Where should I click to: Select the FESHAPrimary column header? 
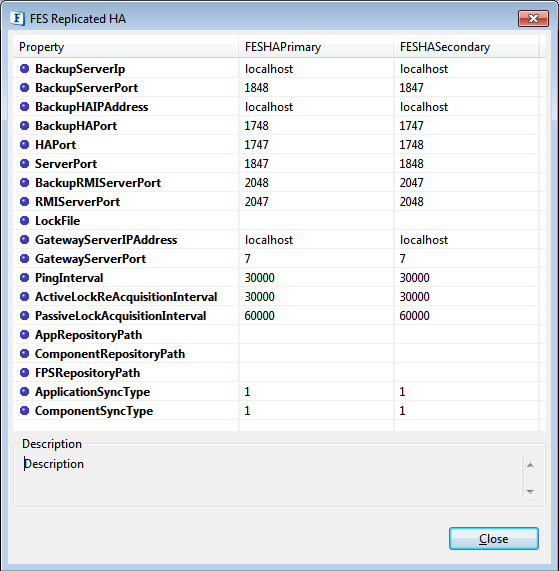pyautogui.click(x=316, y=47)
